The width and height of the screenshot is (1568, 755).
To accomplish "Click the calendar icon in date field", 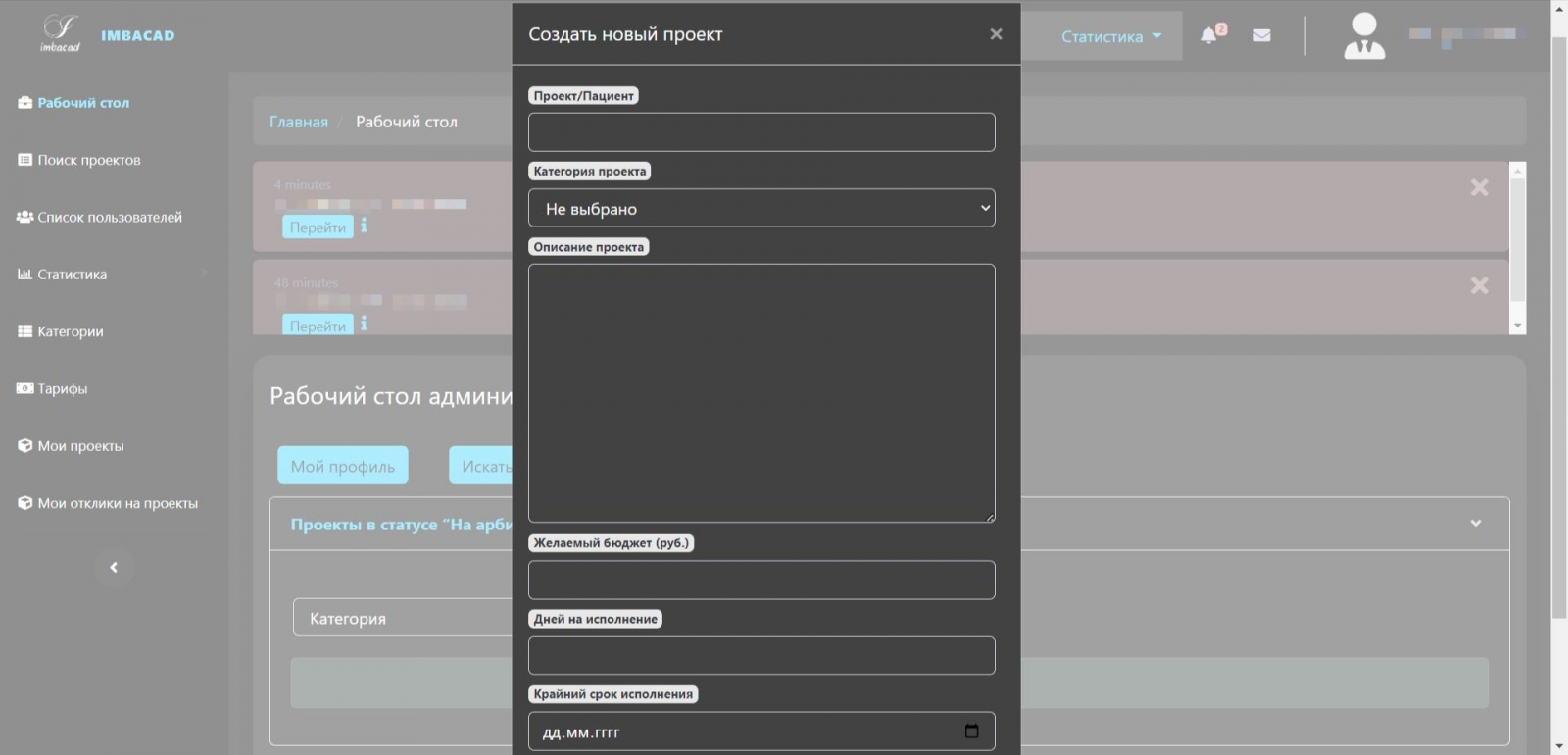I will tap(971, 731).
